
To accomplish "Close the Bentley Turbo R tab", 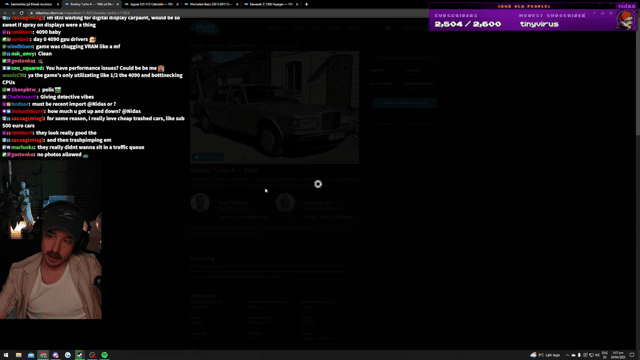I will click(118, 4).
